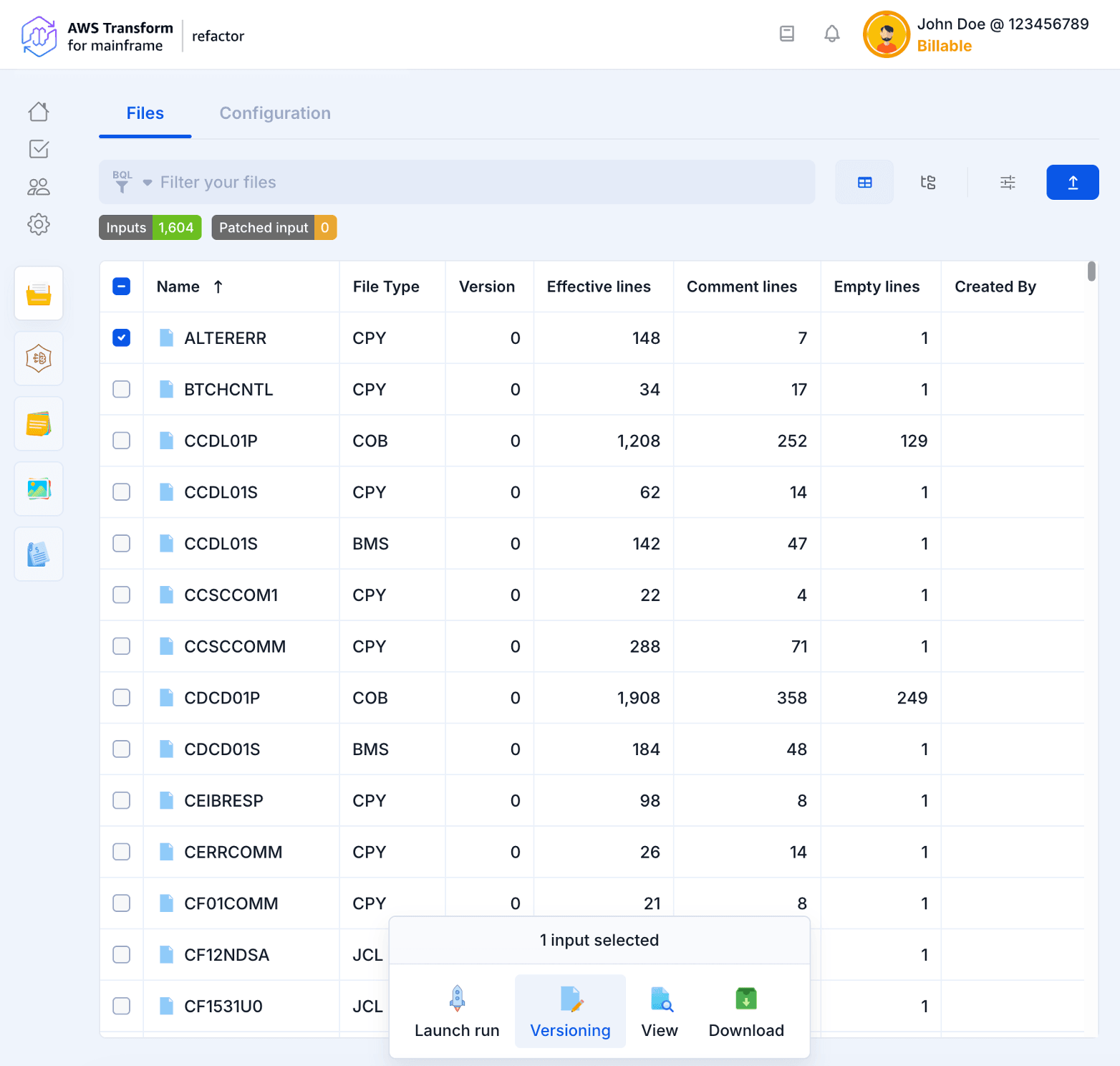Sort by Name column header

coord(178,287)
